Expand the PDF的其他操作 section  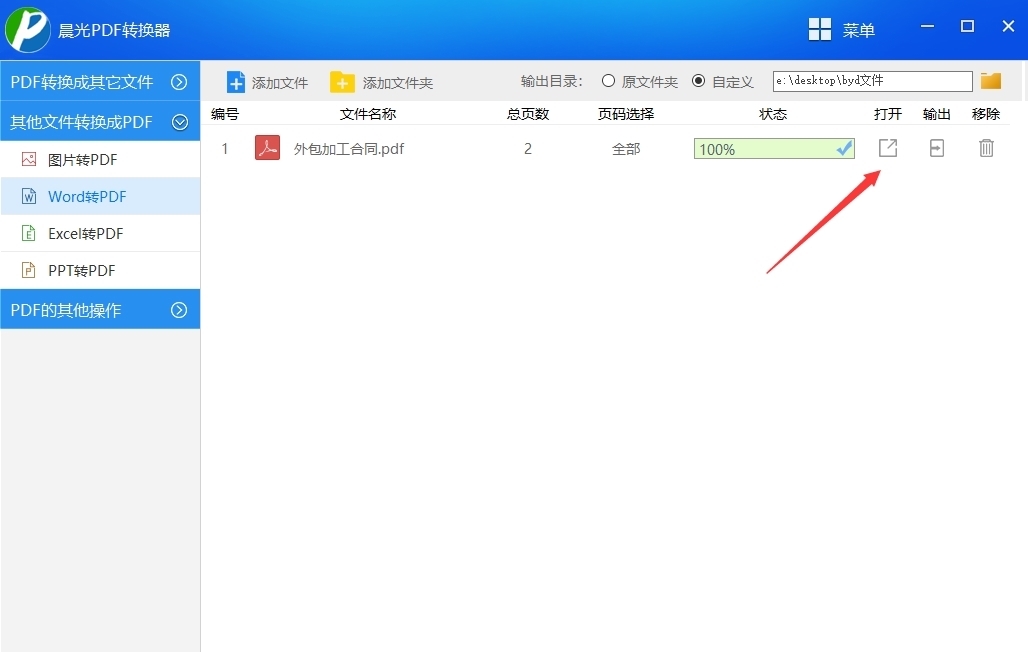point(100,309)
